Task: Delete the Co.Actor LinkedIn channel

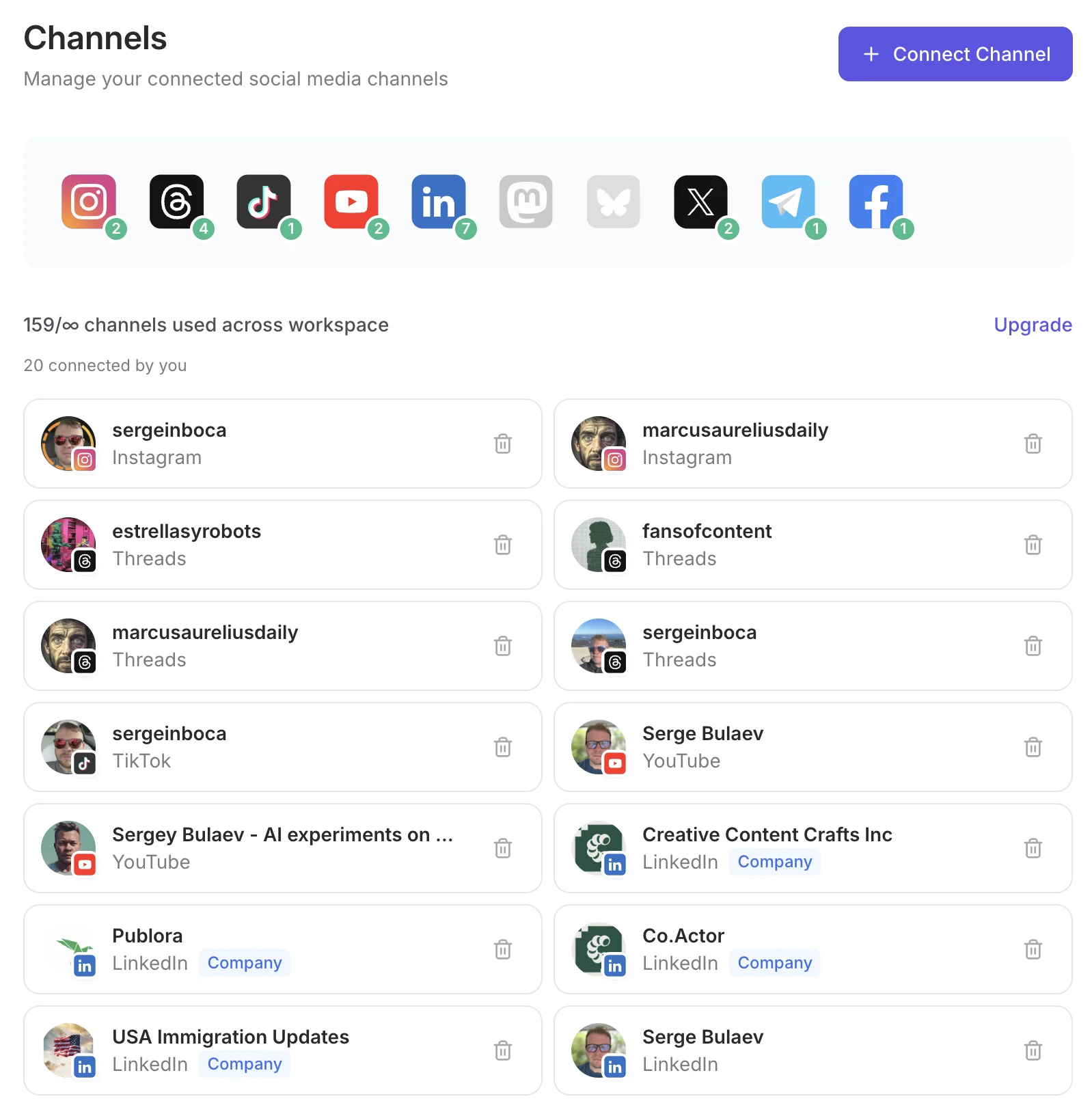Action: click(1033, 949)
